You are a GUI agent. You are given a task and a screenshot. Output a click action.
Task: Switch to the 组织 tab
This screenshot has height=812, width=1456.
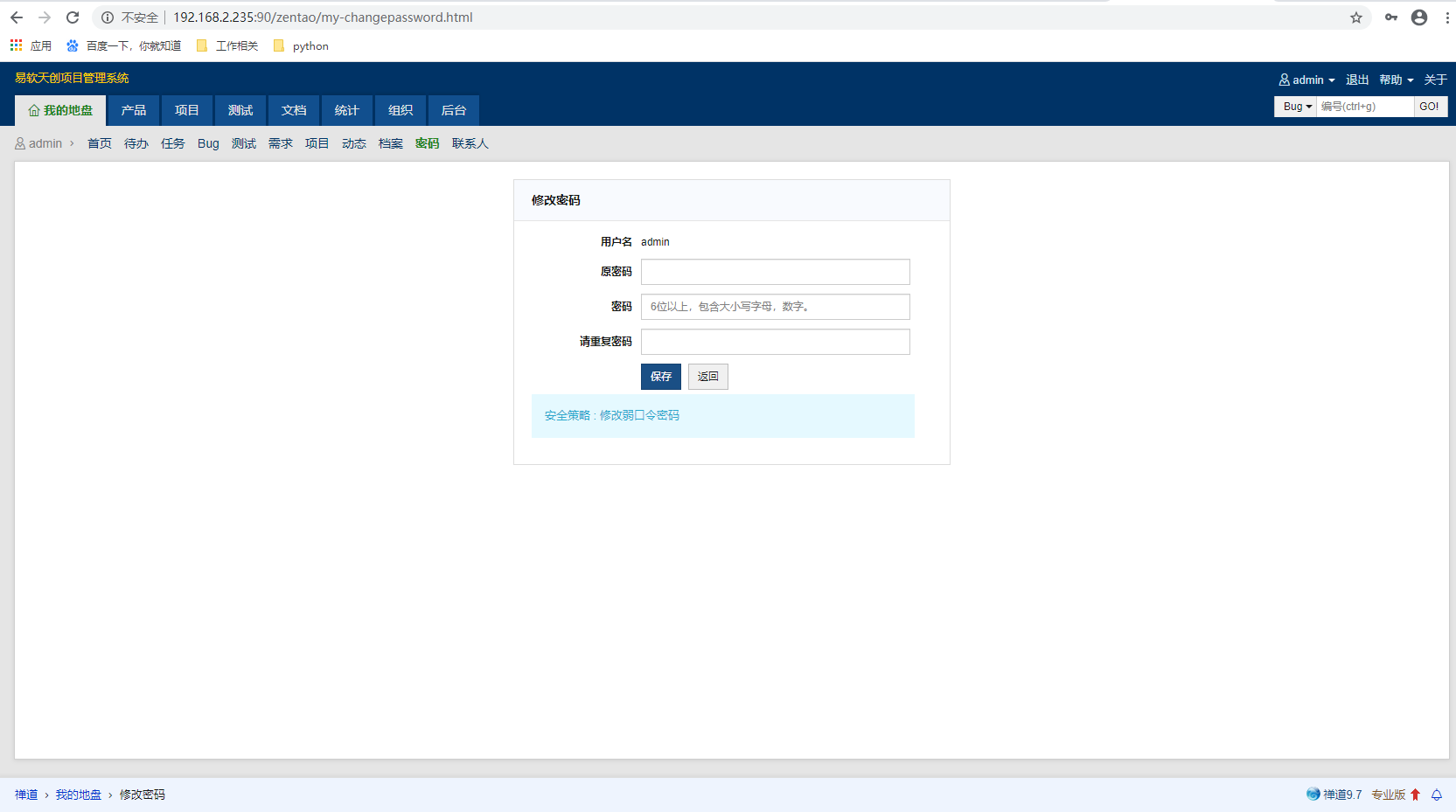(x=401, y=110)
